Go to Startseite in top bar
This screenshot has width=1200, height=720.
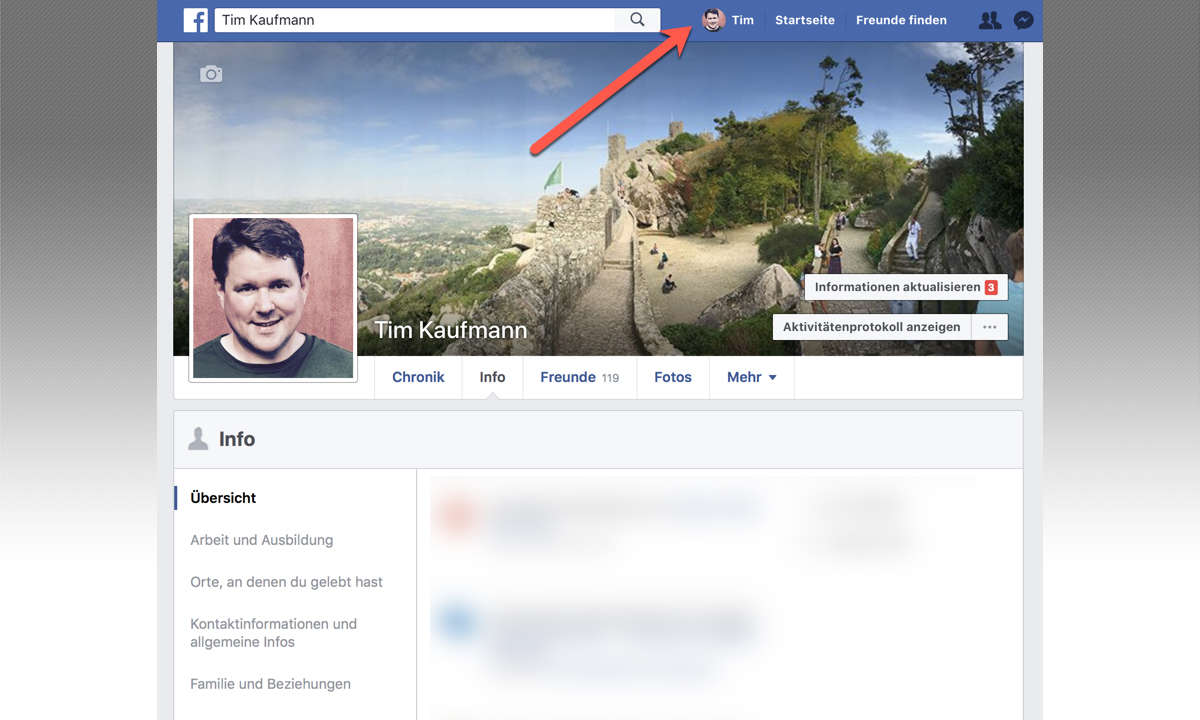click(x=804, y=20)
